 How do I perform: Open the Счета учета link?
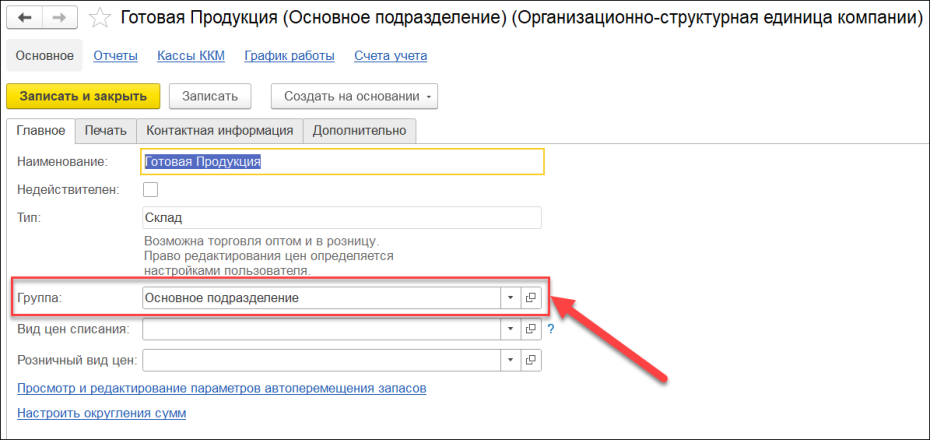pos(391,56)
